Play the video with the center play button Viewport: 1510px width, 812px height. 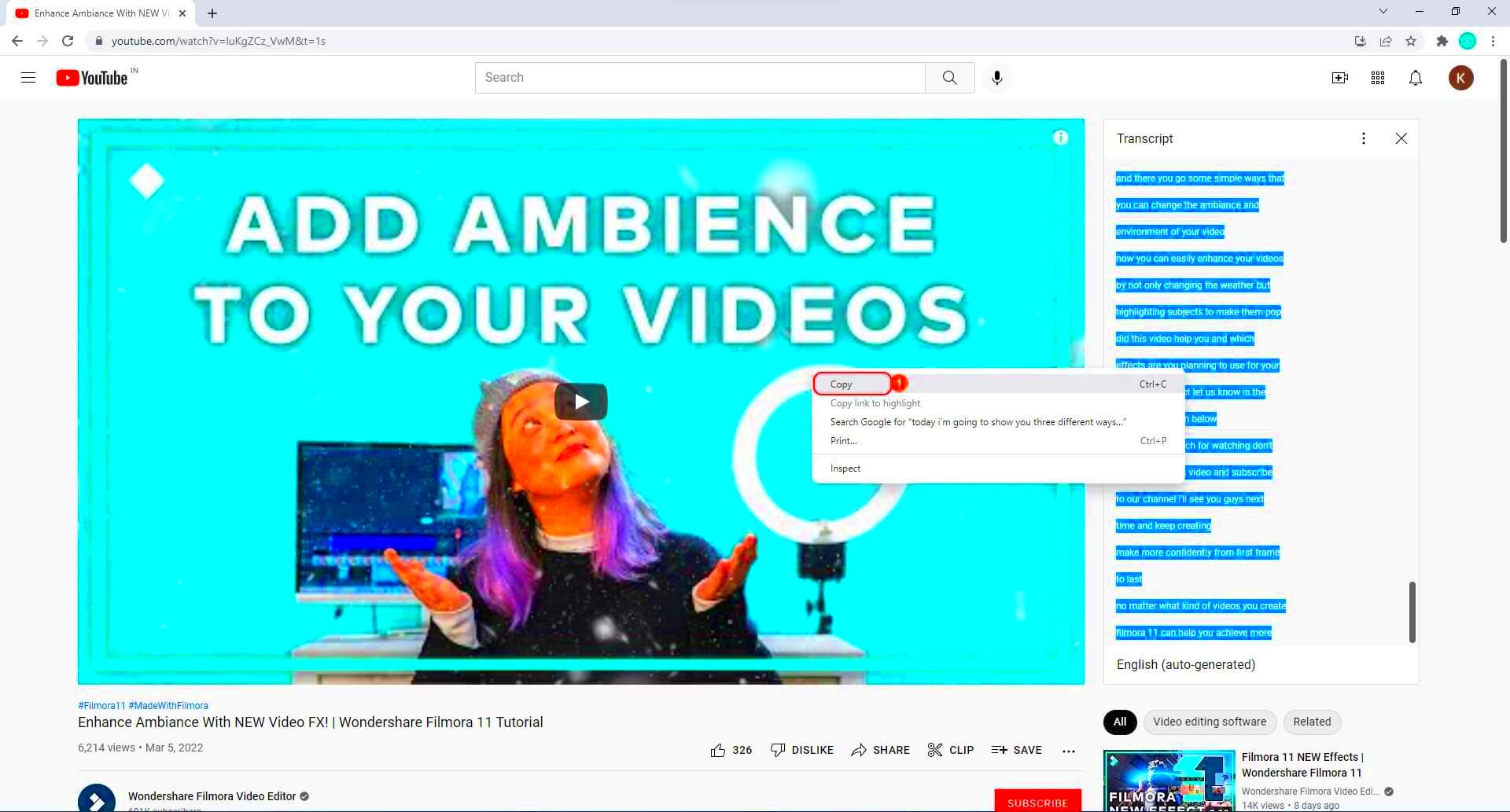(x=581, y=402)
